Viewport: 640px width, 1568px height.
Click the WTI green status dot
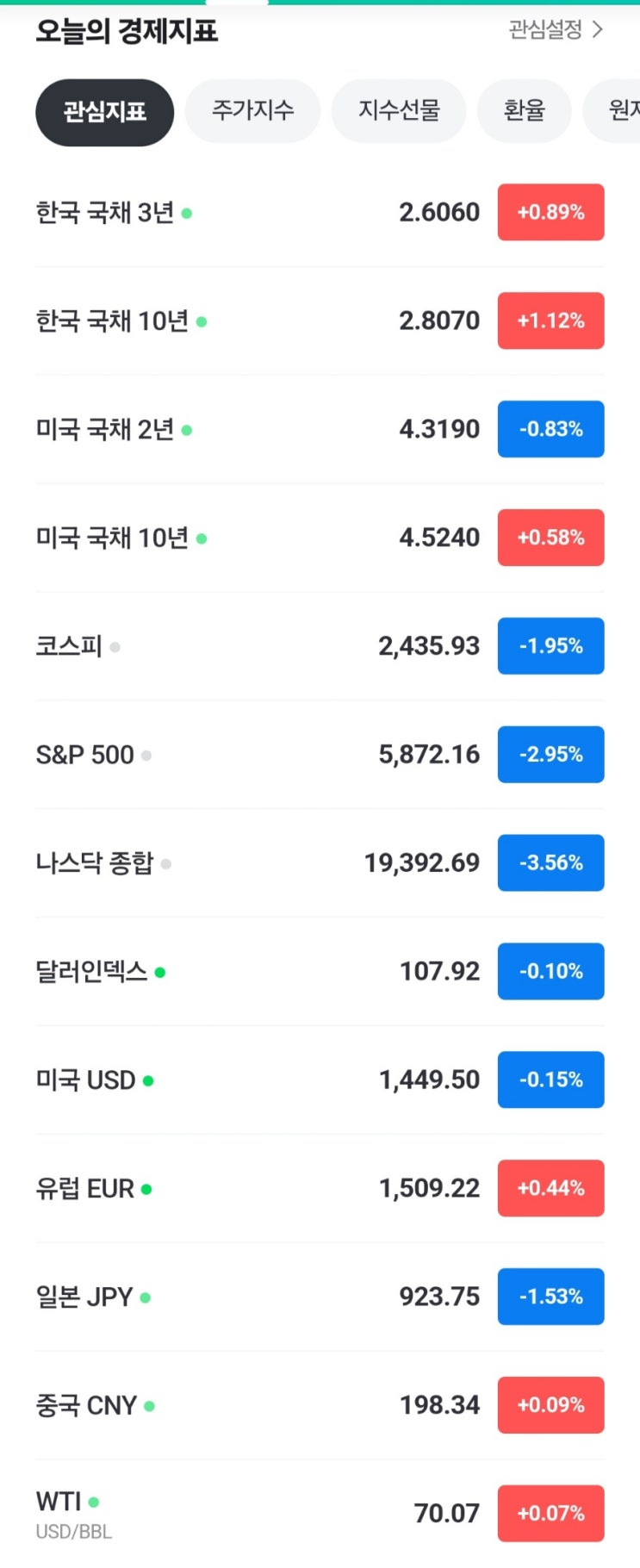tap(94, 1502)
